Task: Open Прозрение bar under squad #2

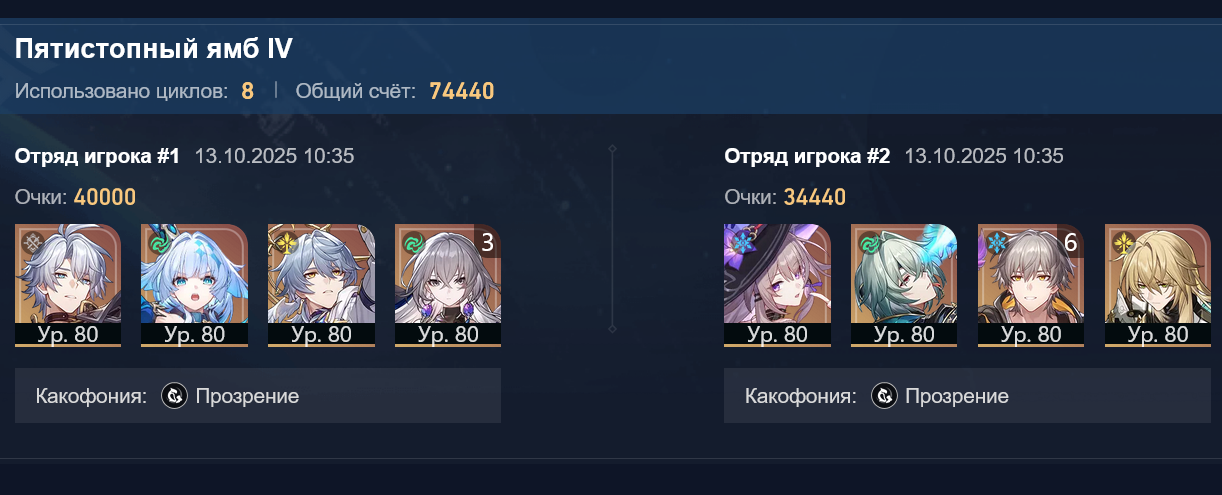Action: coord(967,396)
